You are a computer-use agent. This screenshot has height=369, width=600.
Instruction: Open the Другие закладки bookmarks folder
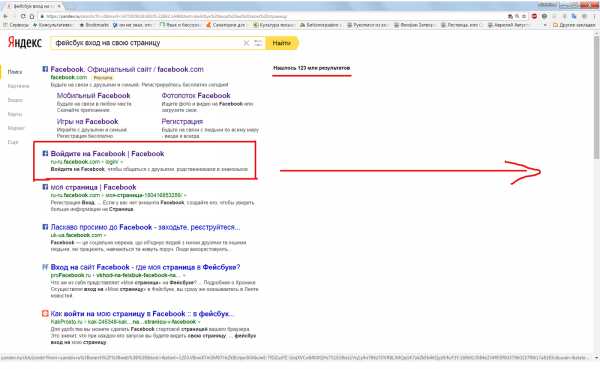click(574, 25)
